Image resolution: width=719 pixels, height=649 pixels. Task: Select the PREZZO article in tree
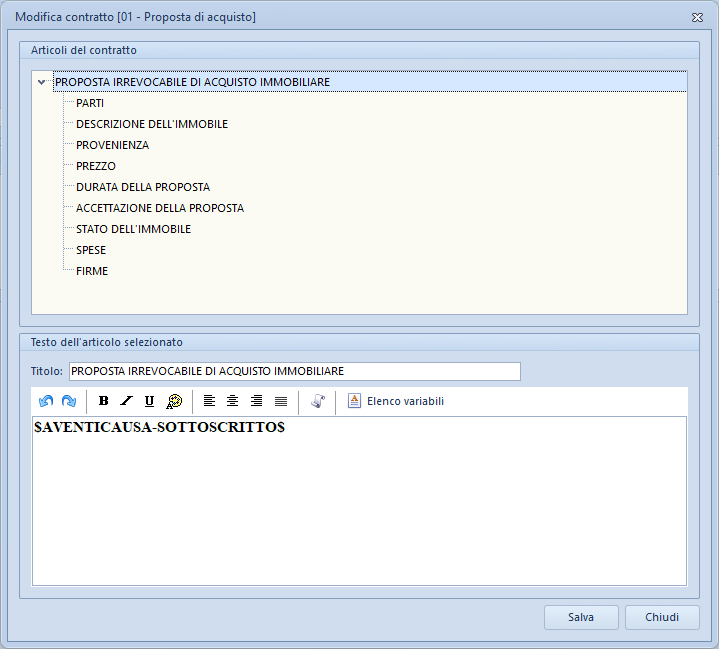96,166
